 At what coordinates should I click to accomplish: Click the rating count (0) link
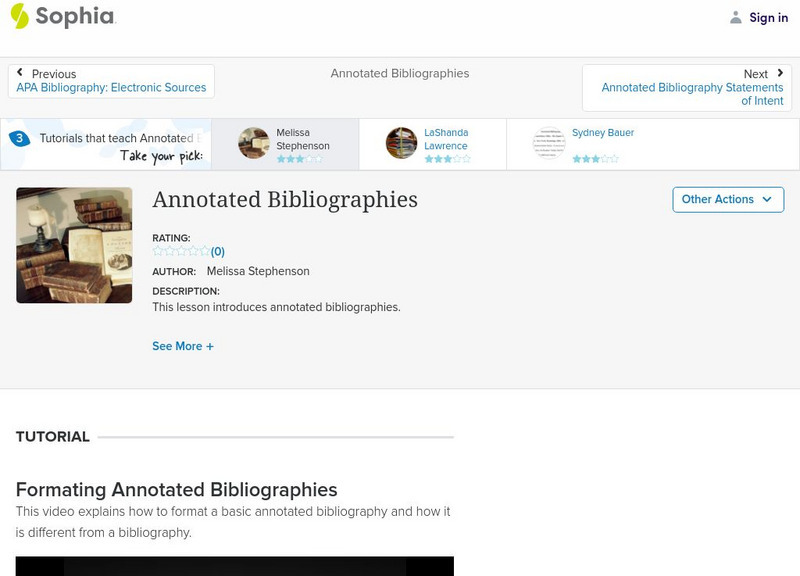tap(218, 252)
